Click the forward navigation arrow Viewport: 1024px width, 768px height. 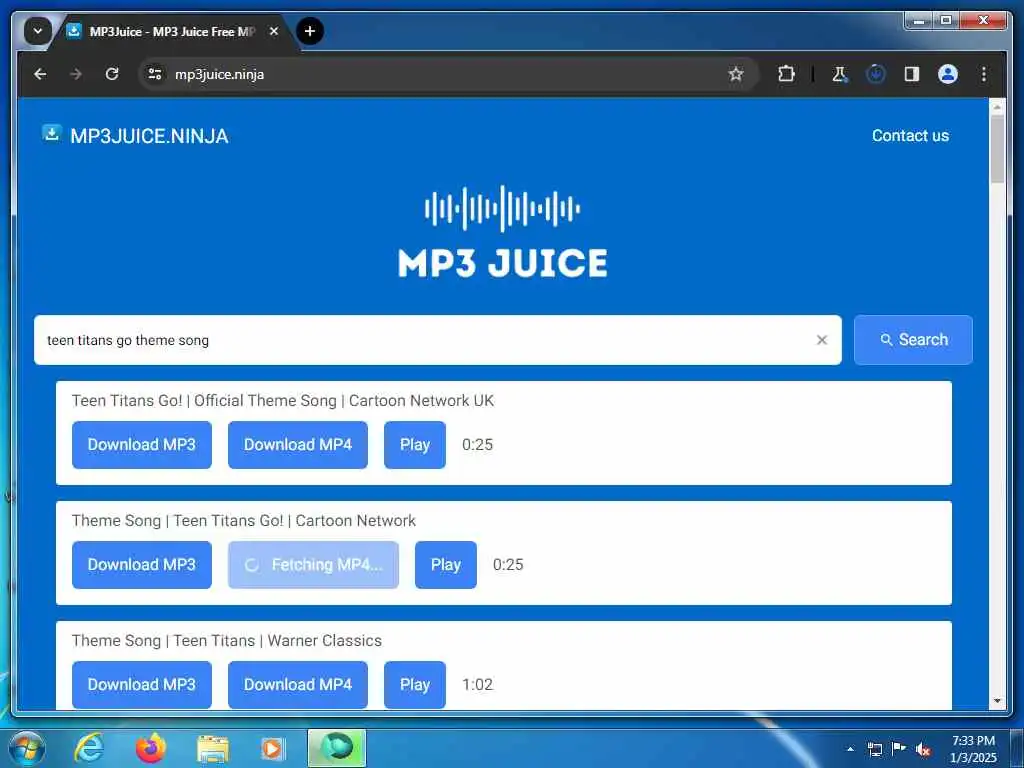(x=76, y=74)
